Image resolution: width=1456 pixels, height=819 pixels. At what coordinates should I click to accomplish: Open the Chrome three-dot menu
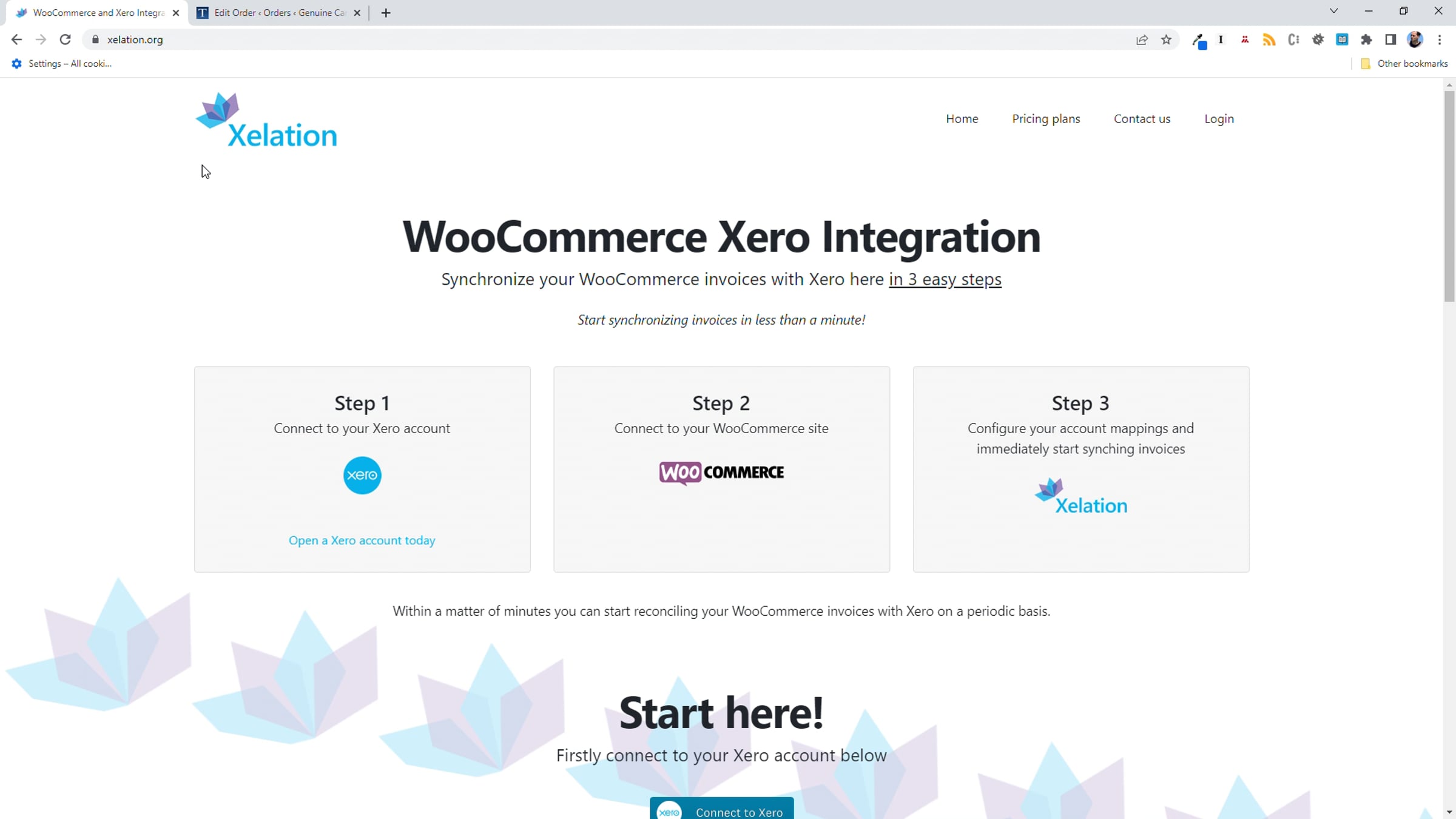(1440, 39)
